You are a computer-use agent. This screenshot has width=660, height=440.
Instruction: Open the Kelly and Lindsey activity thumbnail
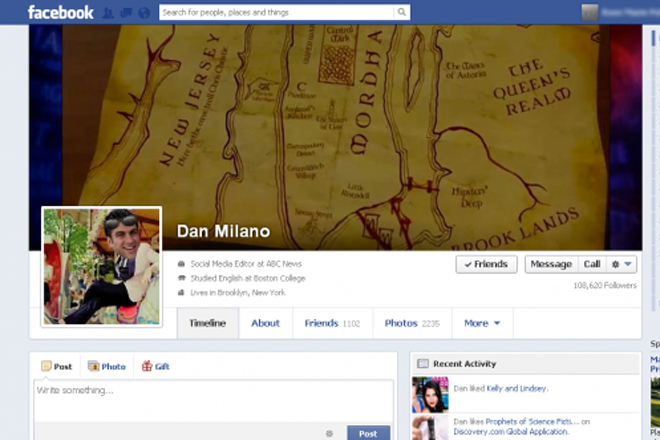[x=430, y=395]
